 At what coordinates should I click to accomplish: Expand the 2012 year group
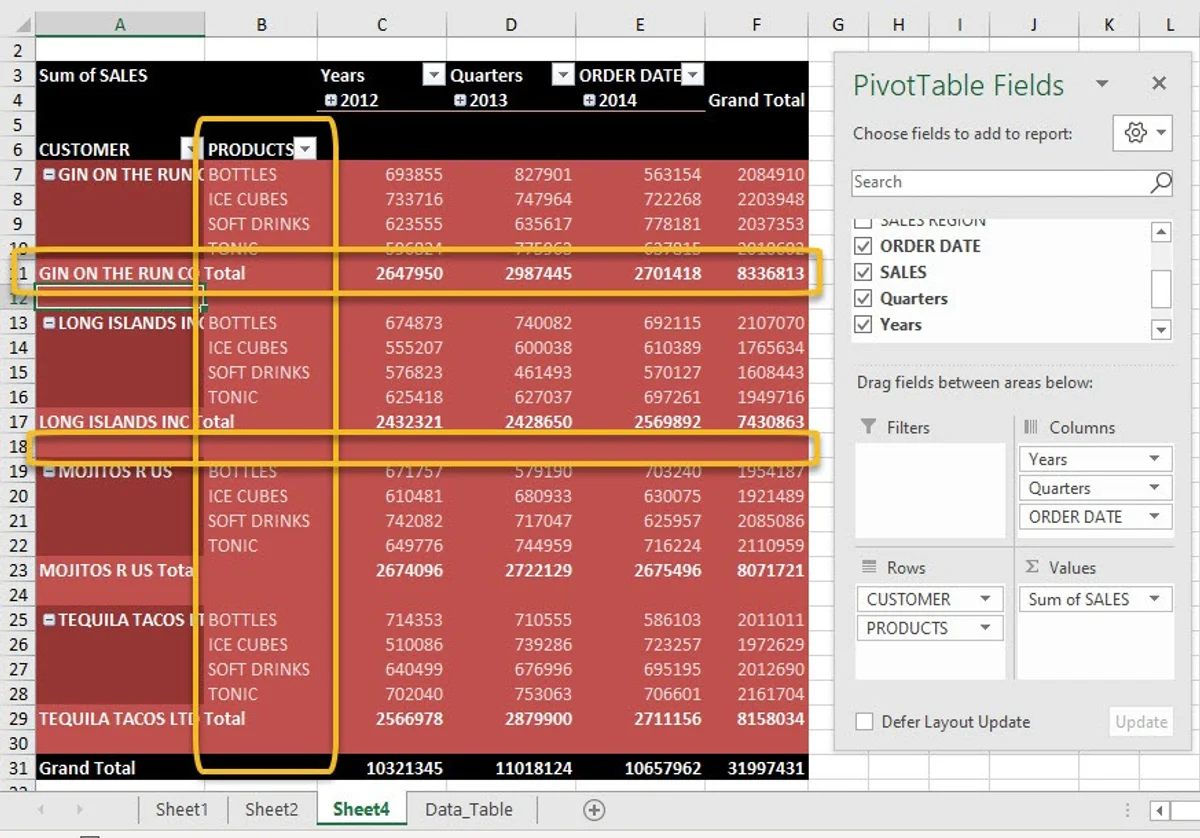331,100
